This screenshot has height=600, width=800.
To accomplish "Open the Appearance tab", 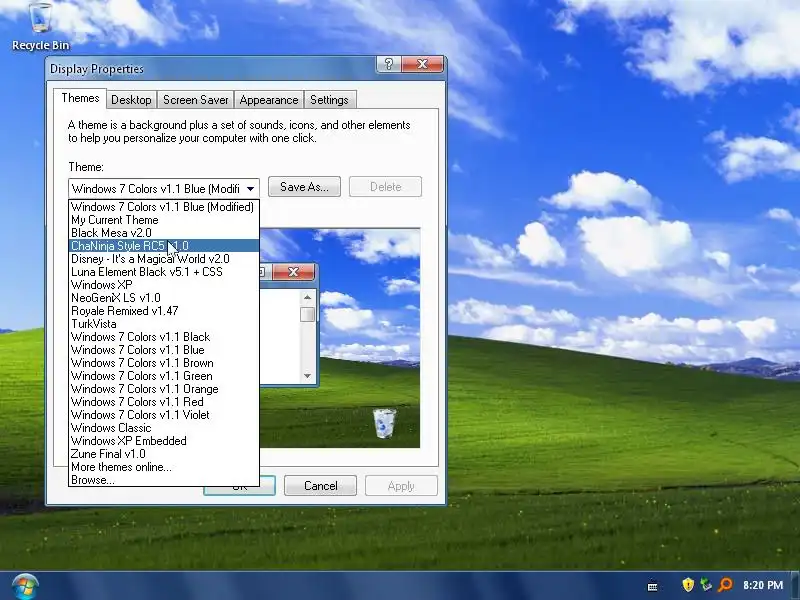I will pyautogui.click(x=269, y=100).
